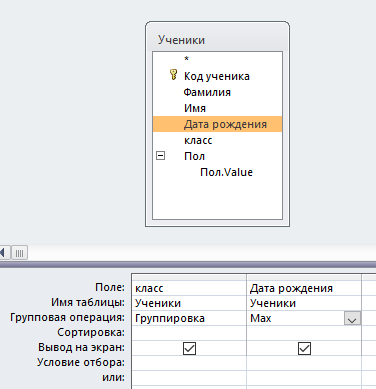Click Сортировка cell in класс column
This screenshot has height=389, width=376.
[189, 333]
